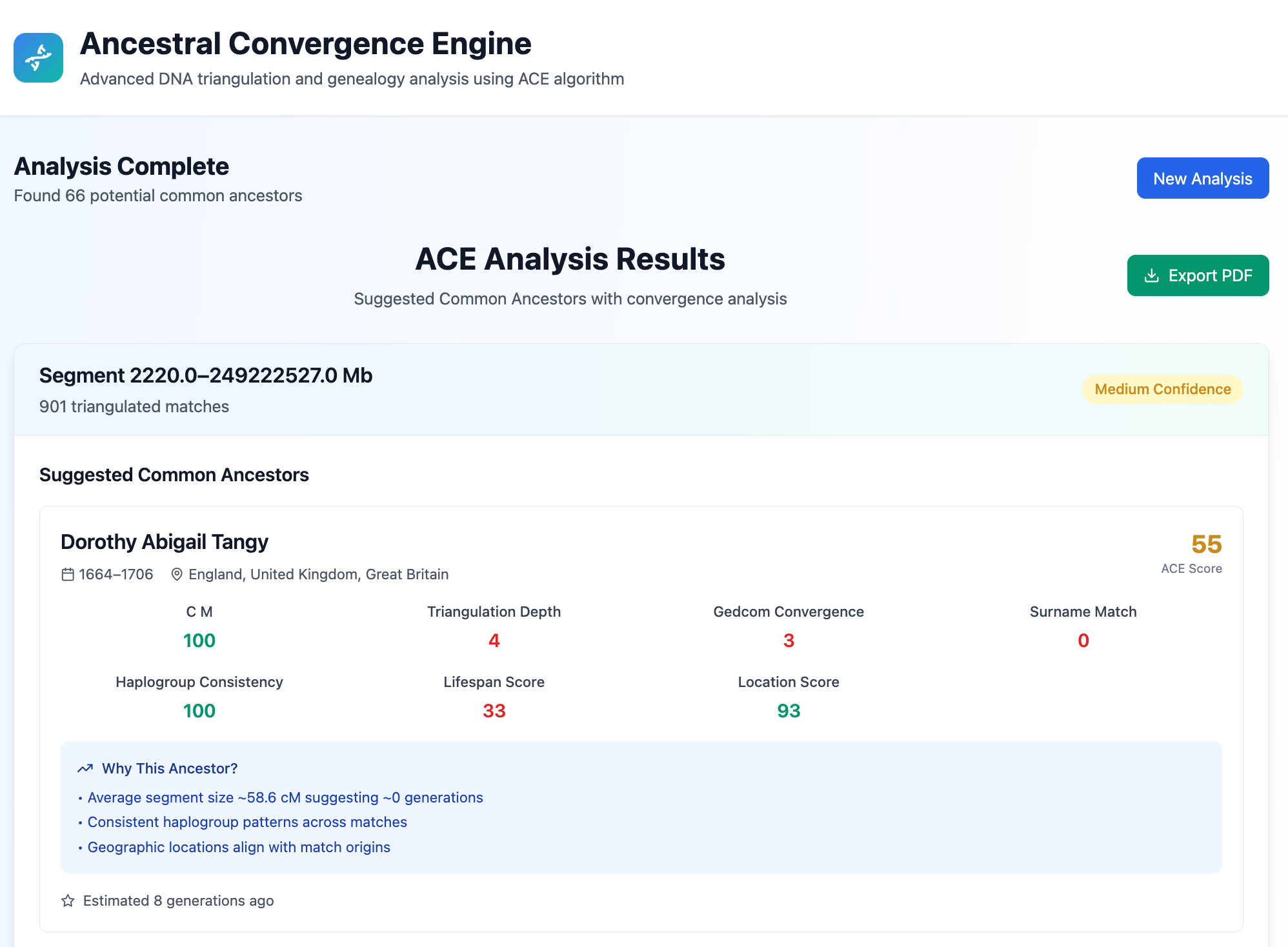This screenshot has width=1288, height=947.
Task: Click the trending arrow icon near Why This Ancestor
Action: tap(85, 768)
